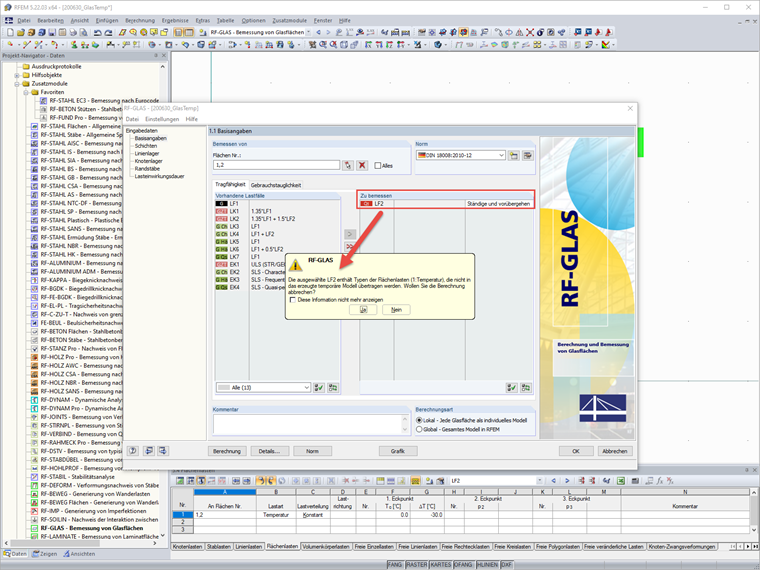Click the Open file folder icon in the toolbar
Screen dimensions: 760x570
pos(20,32)
